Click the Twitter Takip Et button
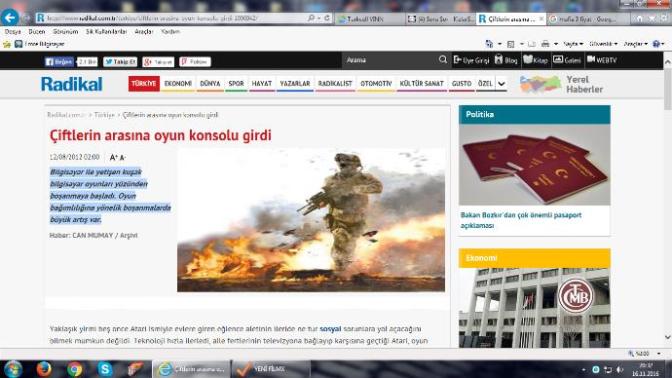Viewport: 672px width, 378px height. click(x=120, y=62)
